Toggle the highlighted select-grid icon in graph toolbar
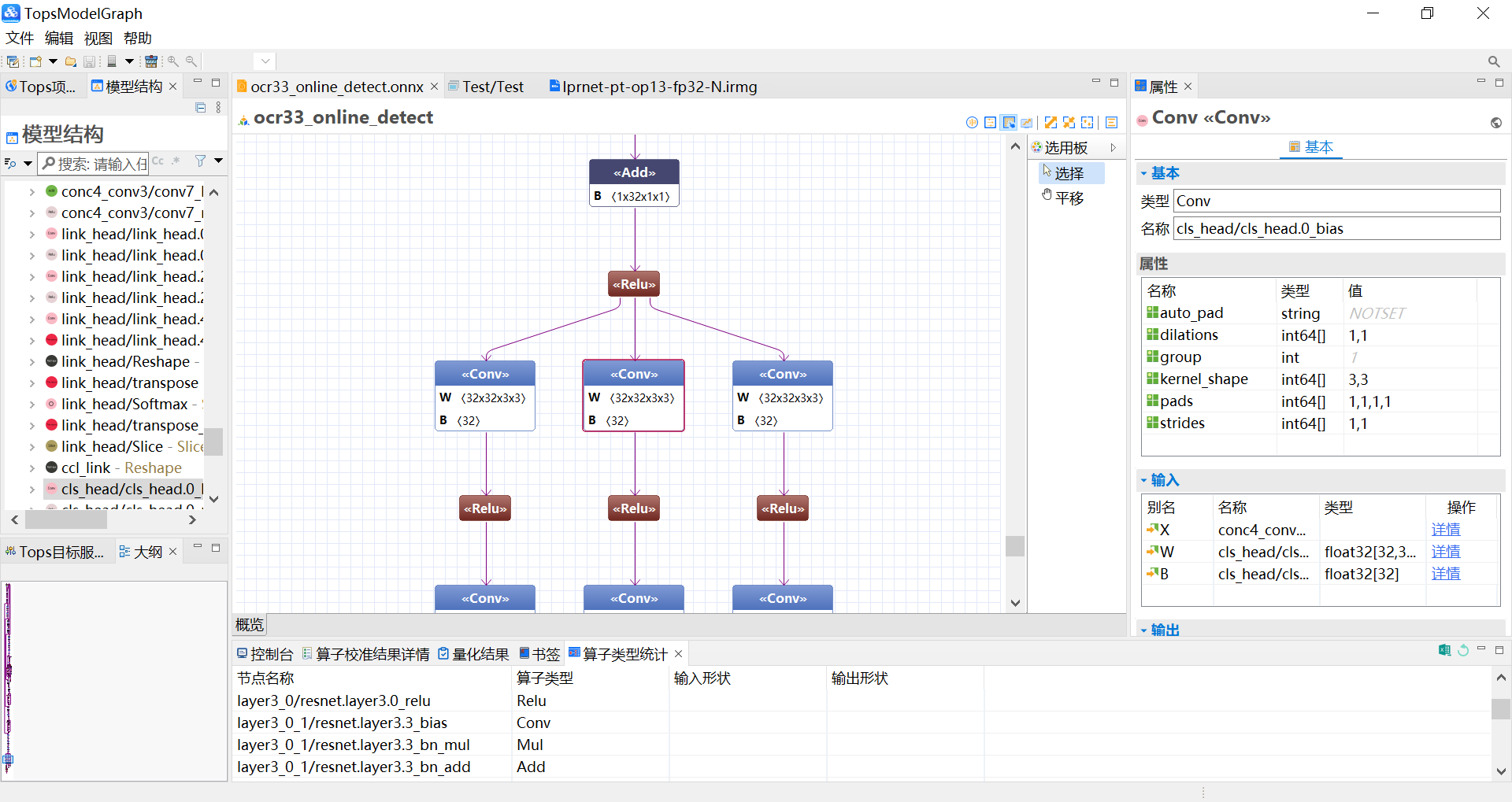The width and height of the screenshot is (1512, 802). (x=1009, y=123)
